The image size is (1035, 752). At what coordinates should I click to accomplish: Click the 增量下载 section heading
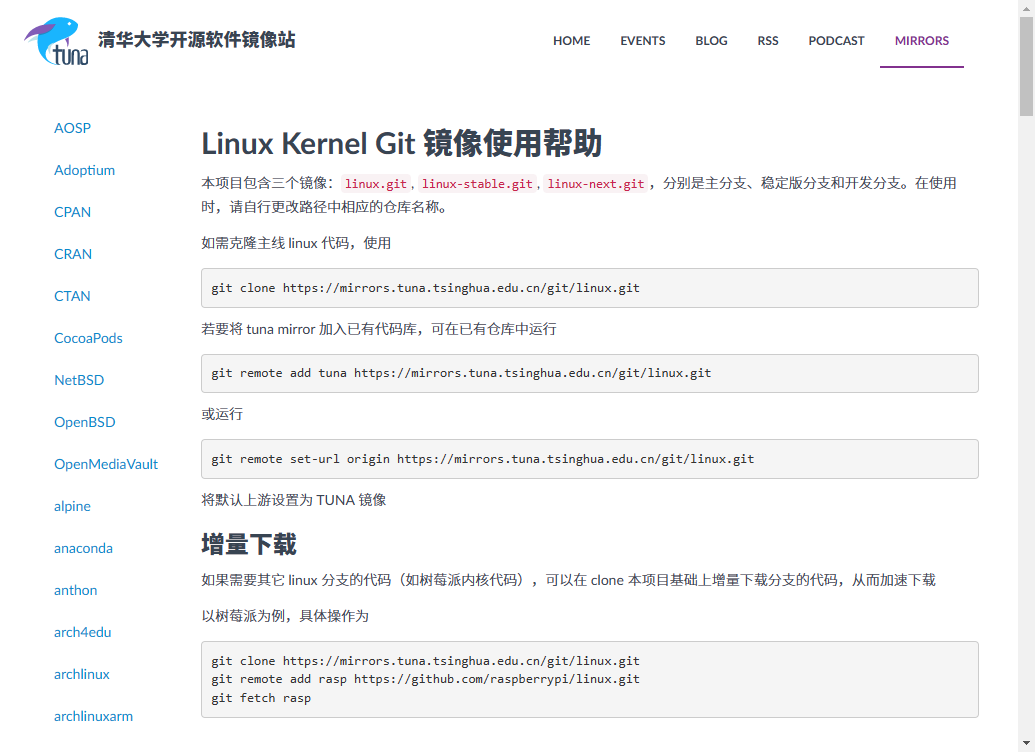[249, 545]
